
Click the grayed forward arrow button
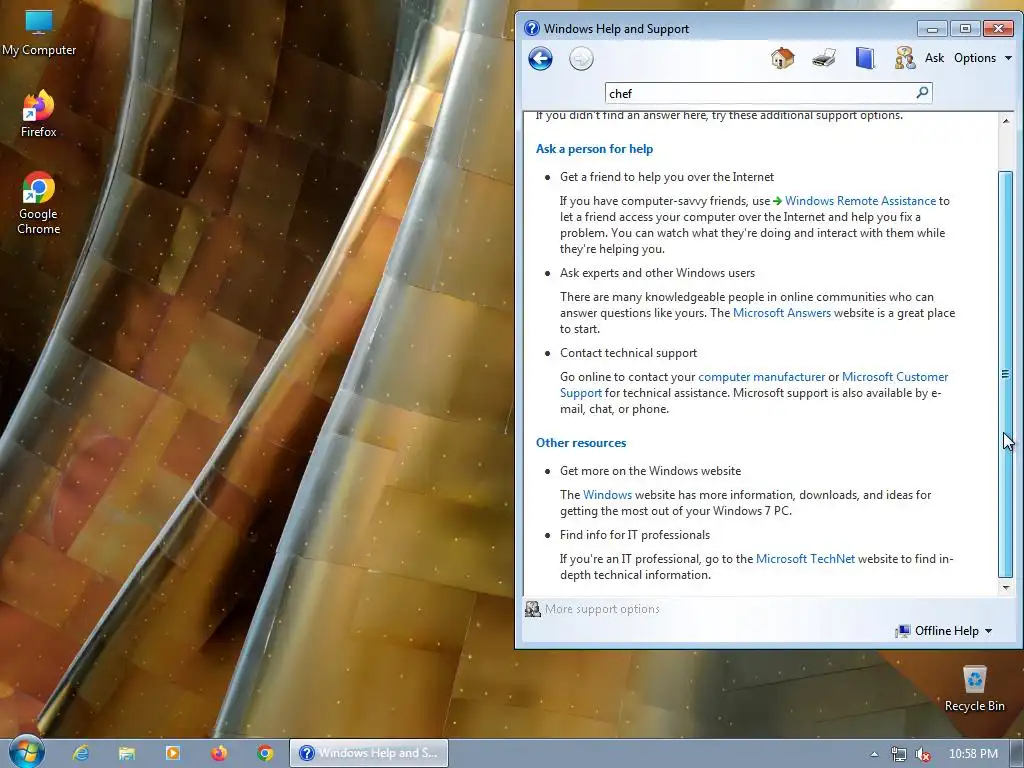click(581, 59)
